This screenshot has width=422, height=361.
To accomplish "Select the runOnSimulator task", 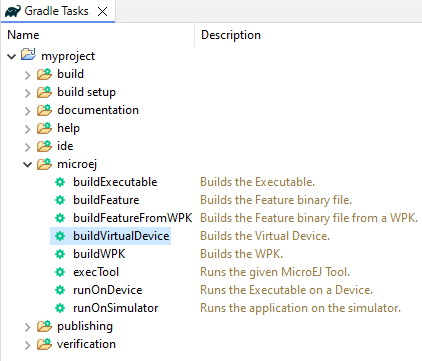I will [116, 308].
